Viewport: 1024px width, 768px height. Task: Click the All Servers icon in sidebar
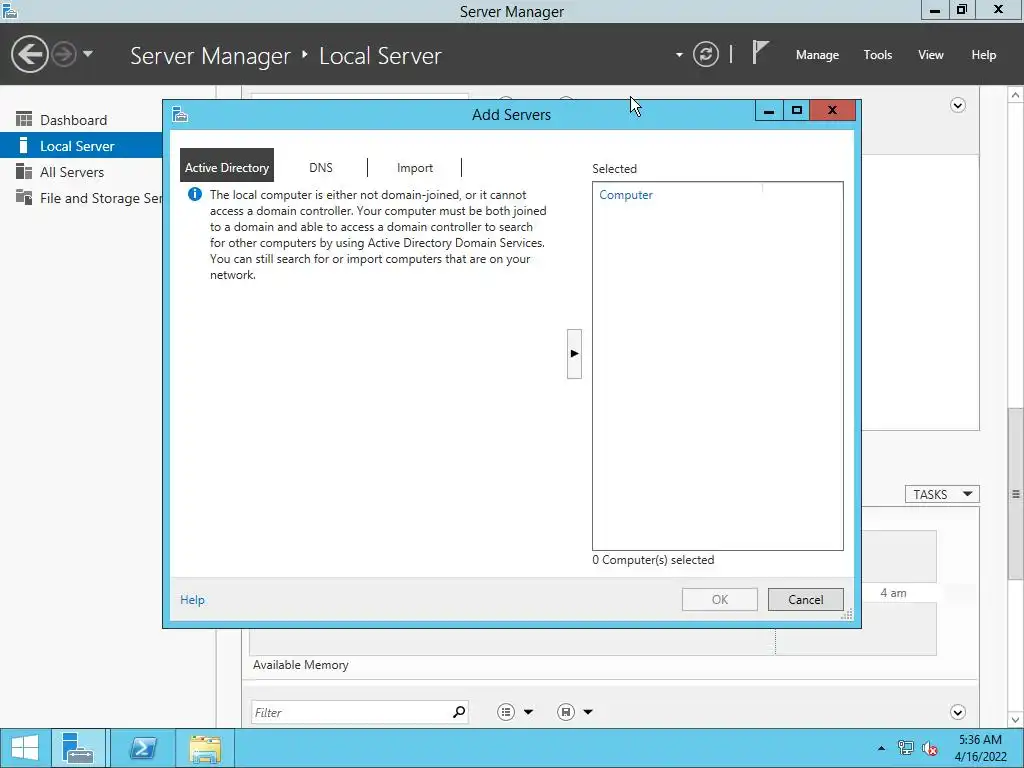click(24, 172)
